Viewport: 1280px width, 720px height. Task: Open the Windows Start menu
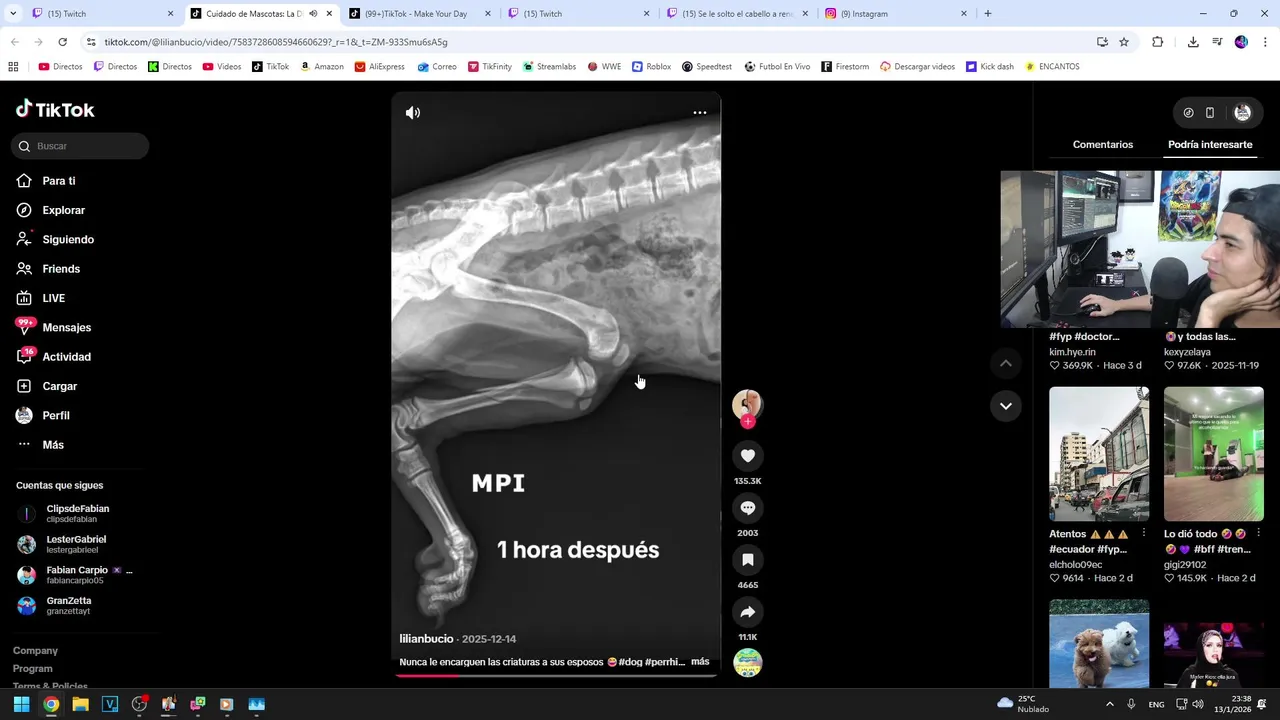pyautogui.click(x=21, y=704)
